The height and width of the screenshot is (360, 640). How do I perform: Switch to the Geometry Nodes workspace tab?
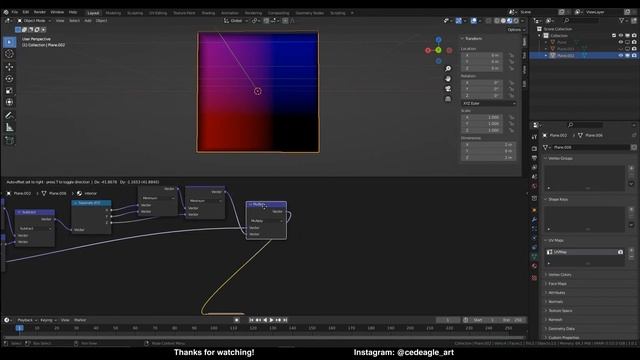(309, 13)
